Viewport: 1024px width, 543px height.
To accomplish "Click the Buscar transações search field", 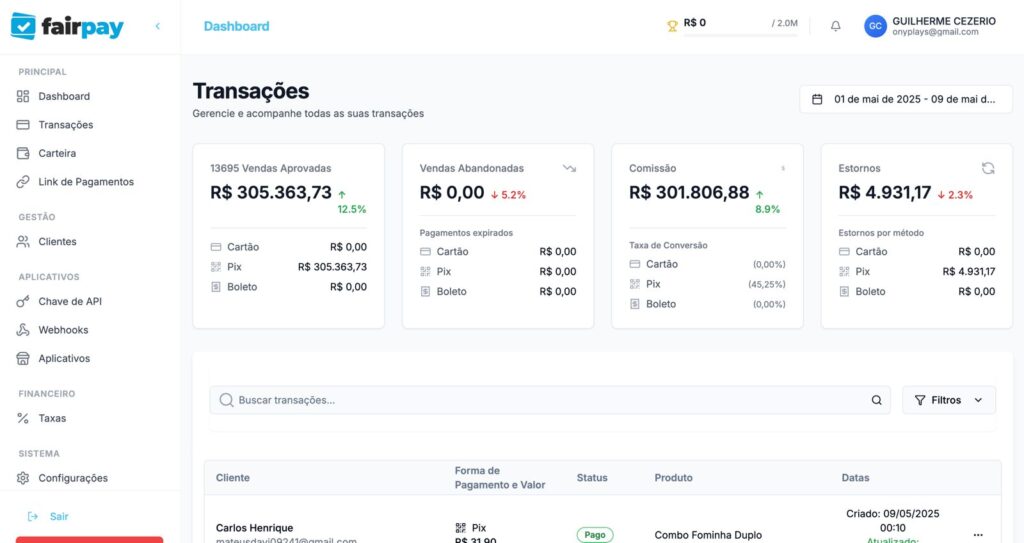I will tap(550, 400).
